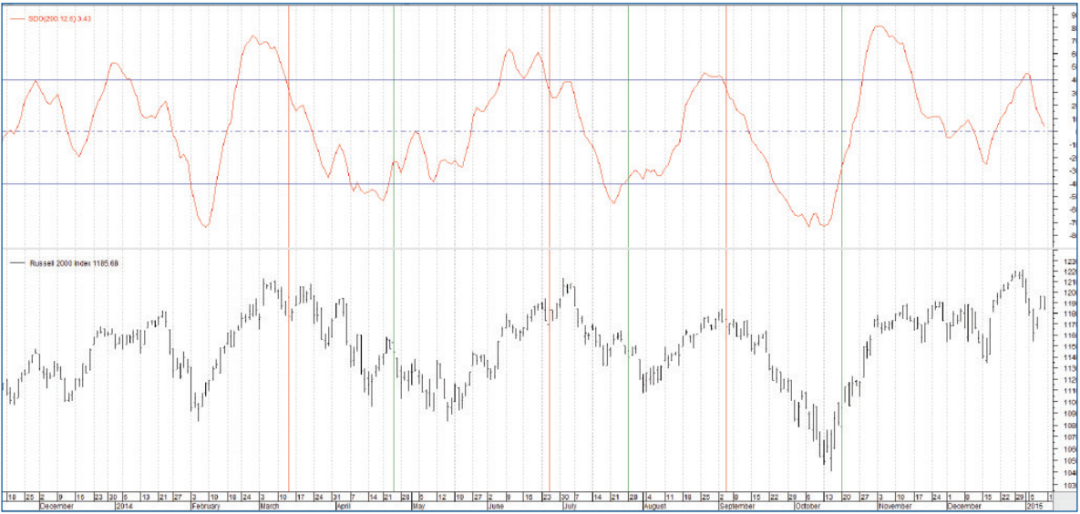
Task: Click the Russell 2000 Index legend label
Action: 68,262
